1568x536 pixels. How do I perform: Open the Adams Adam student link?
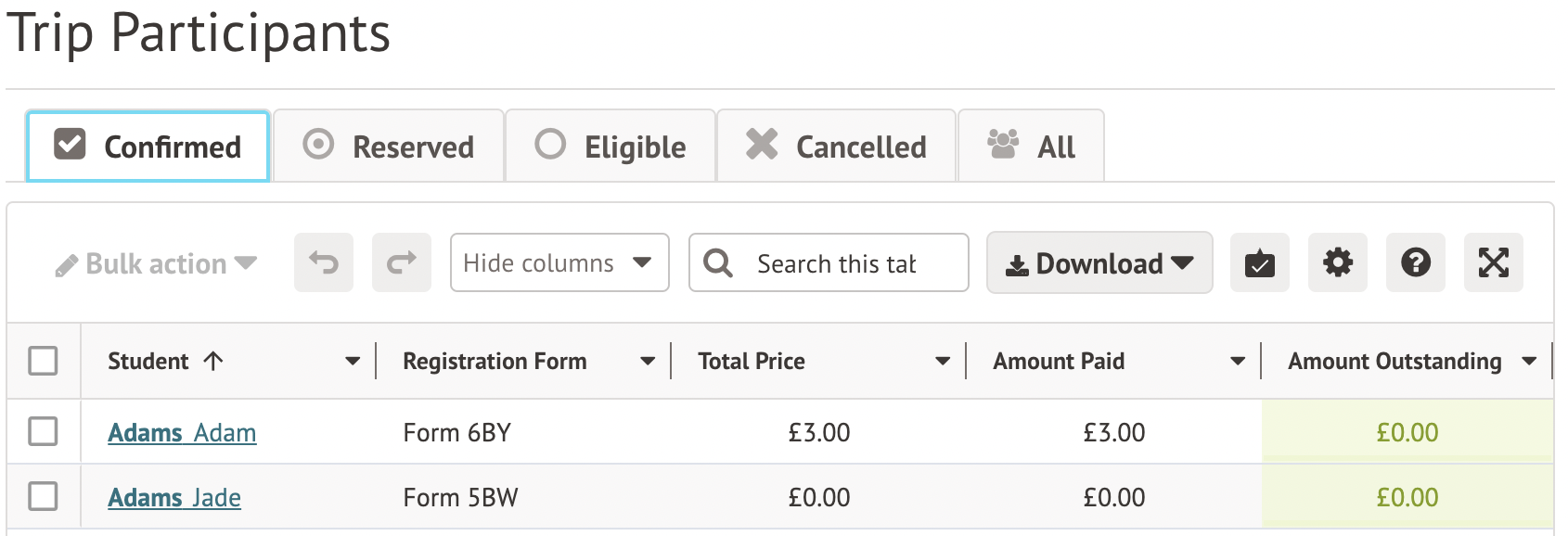click(x=182, y=433)
